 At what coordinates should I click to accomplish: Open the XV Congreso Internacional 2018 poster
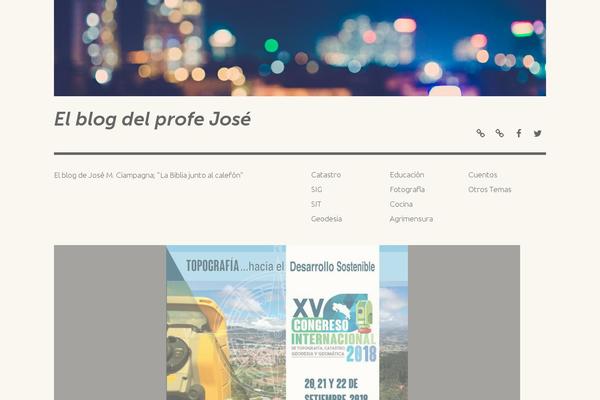point(287,323)
